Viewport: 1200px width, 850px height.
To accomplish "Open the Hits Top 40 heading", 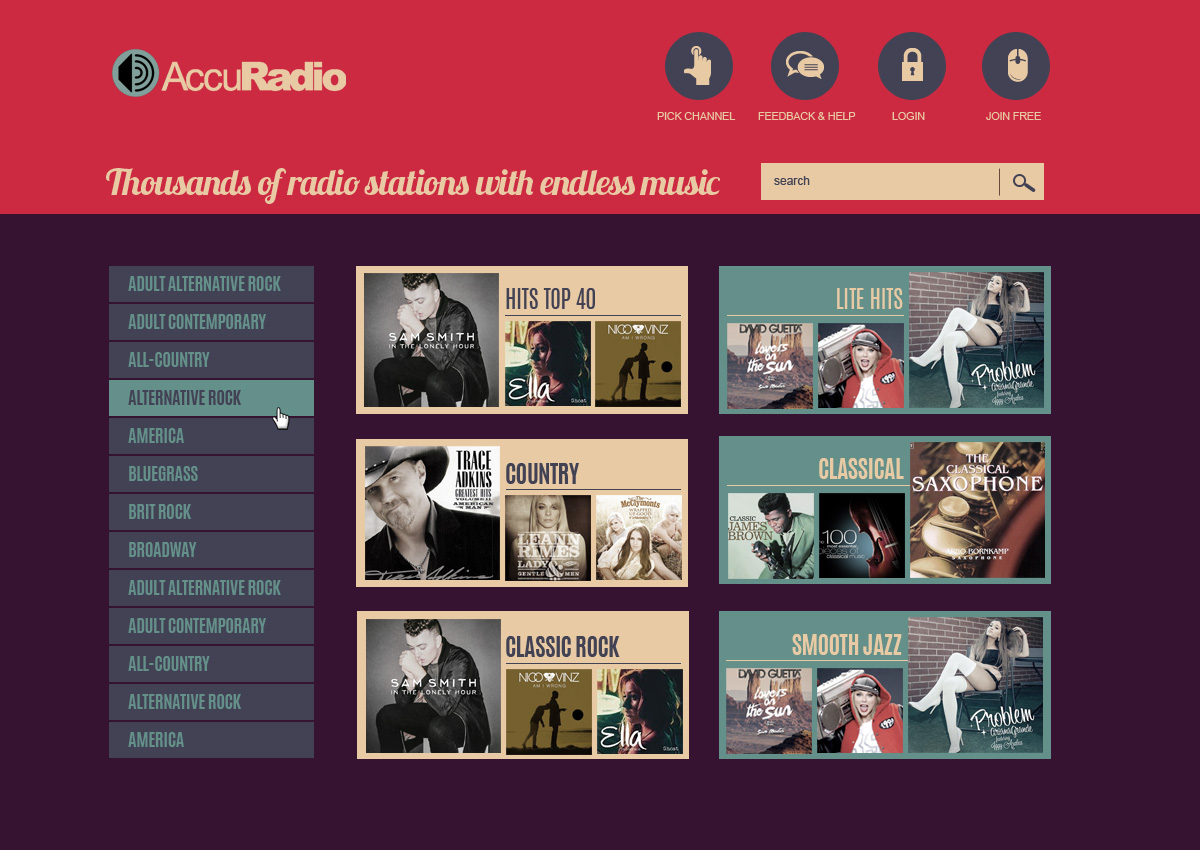I will pyautogui.click(x=551, y=299).
